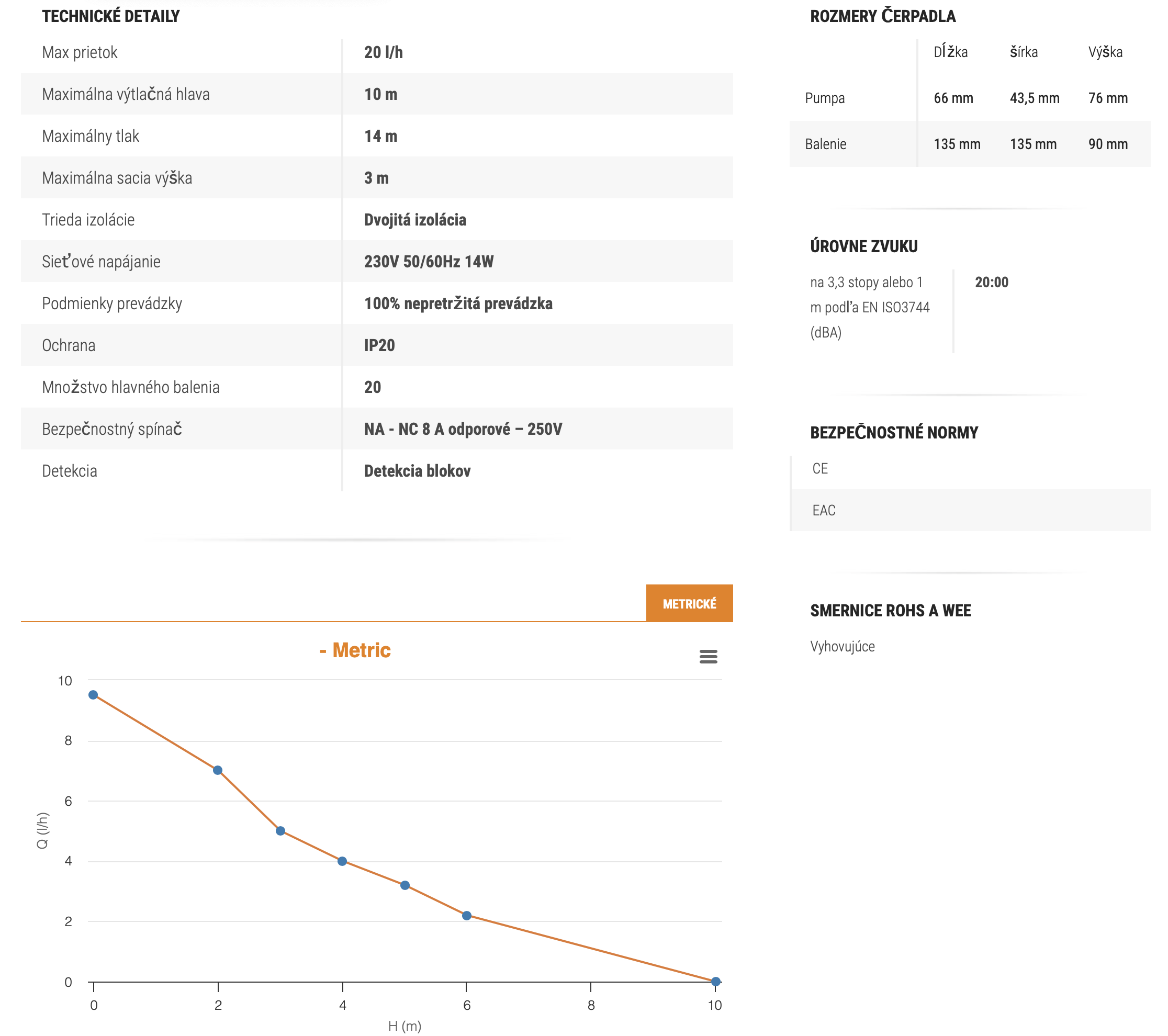Click the Max prietok value 20 l/h
Screen dimensions: 1168x1036
coord(384,52)
